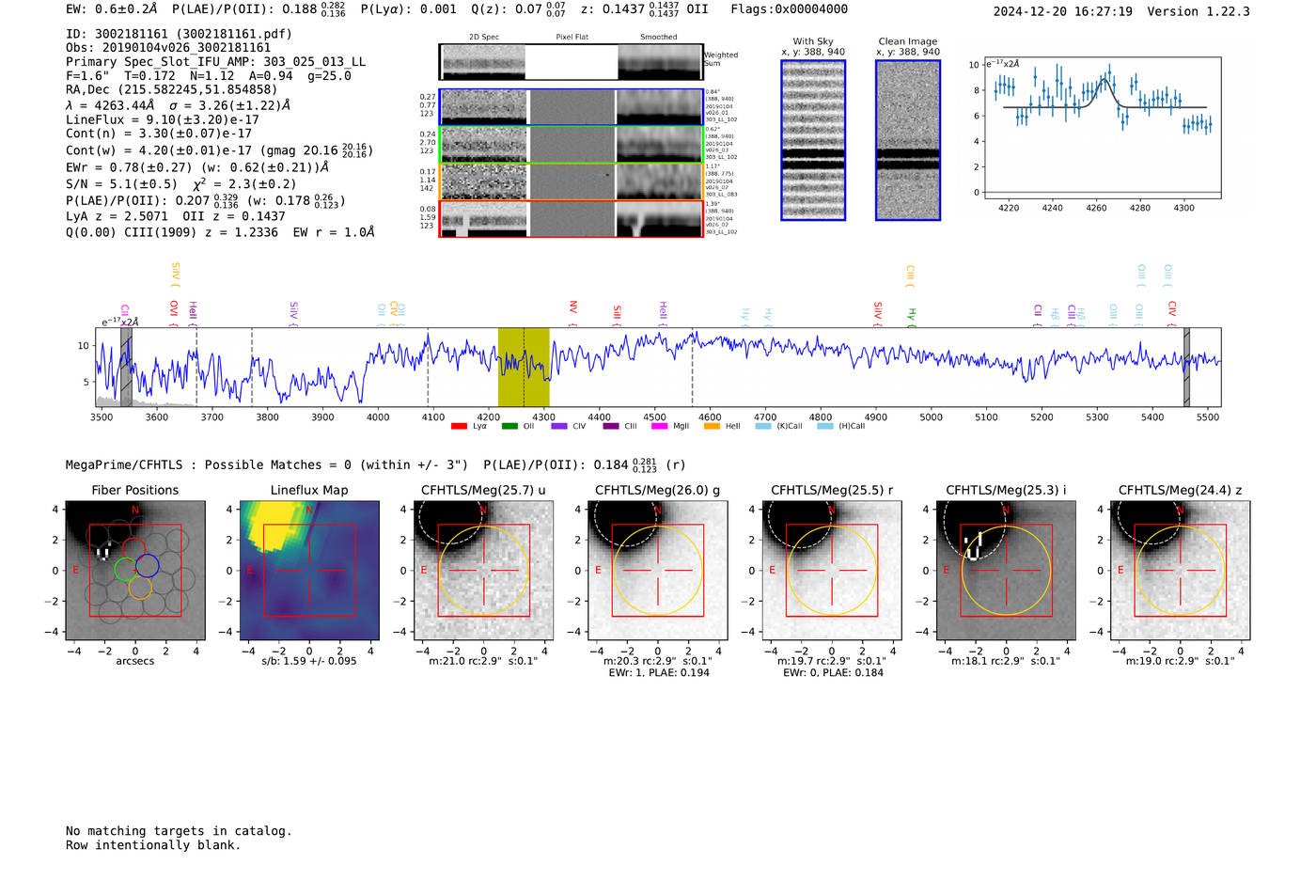Click the 'Flags:0x00004000' header text
Viewport: 1316px width, 896px height.
pyautogui.click(x=789, y=9)
